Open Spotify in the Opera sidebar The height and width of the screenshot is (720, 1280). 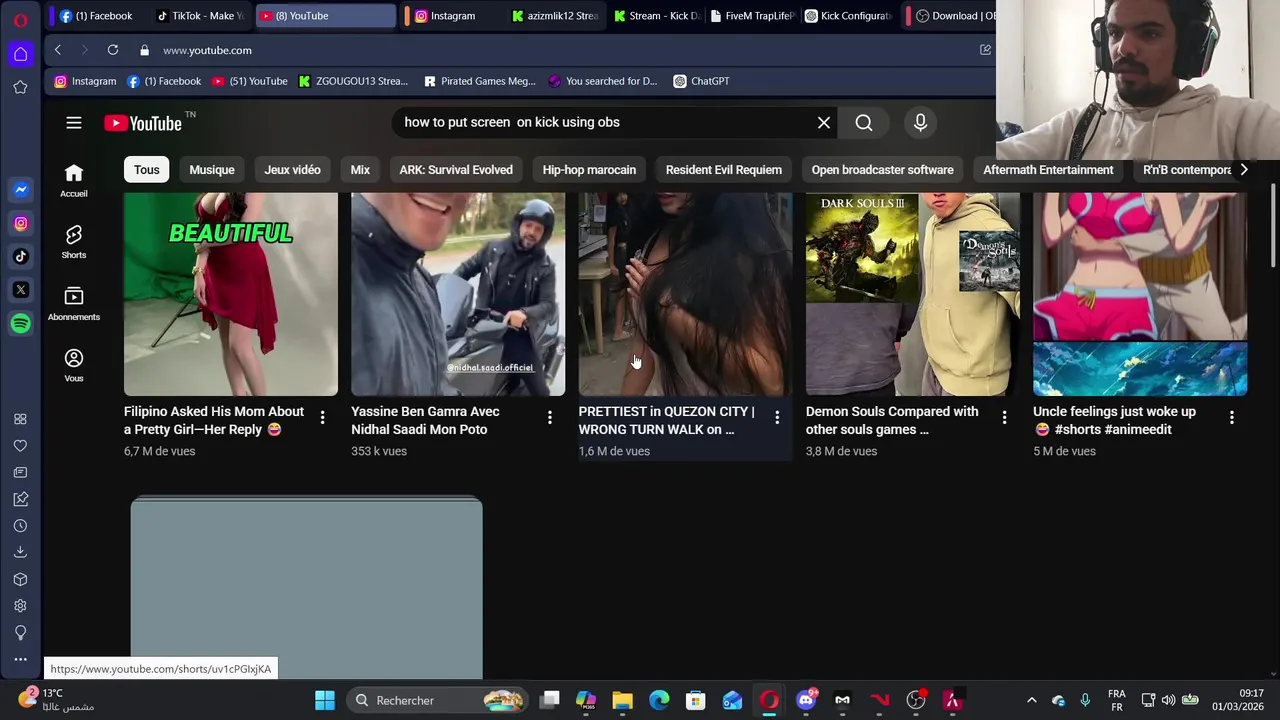20,323
